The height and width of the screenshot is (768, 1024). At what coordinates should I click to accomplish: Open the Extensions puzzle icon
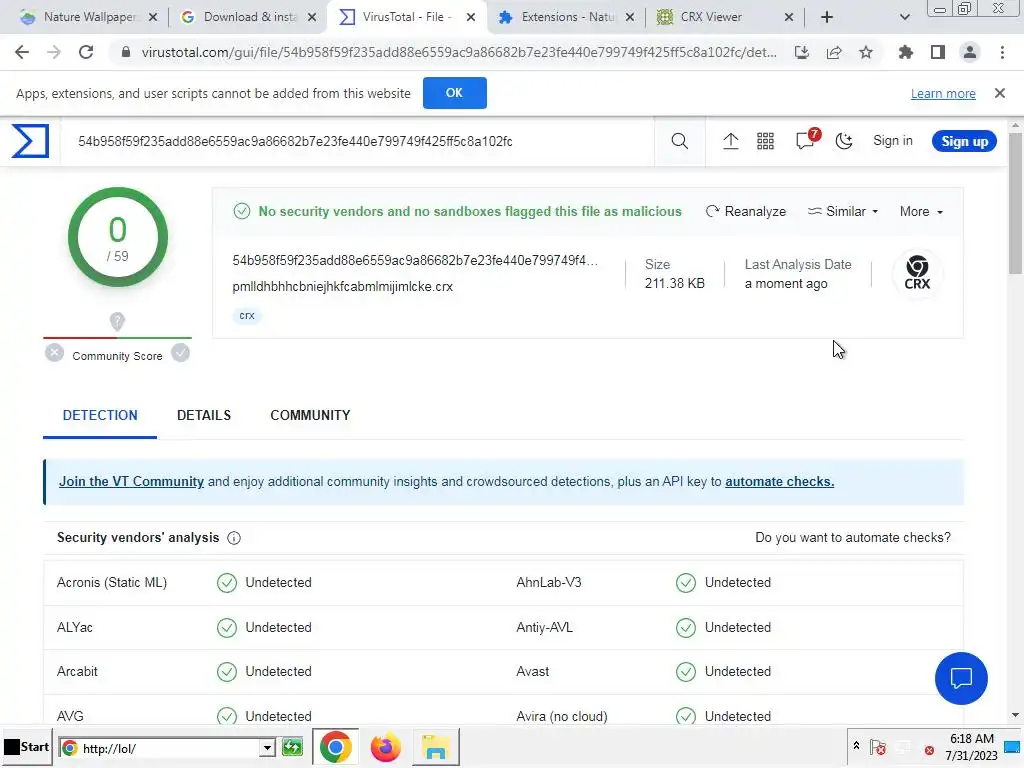905,52
